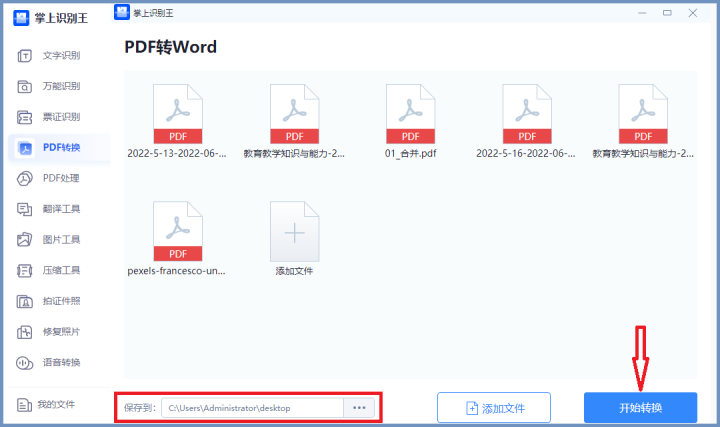Click the 保存到 label
Screen dimensions: 720x427
point(140,408)
